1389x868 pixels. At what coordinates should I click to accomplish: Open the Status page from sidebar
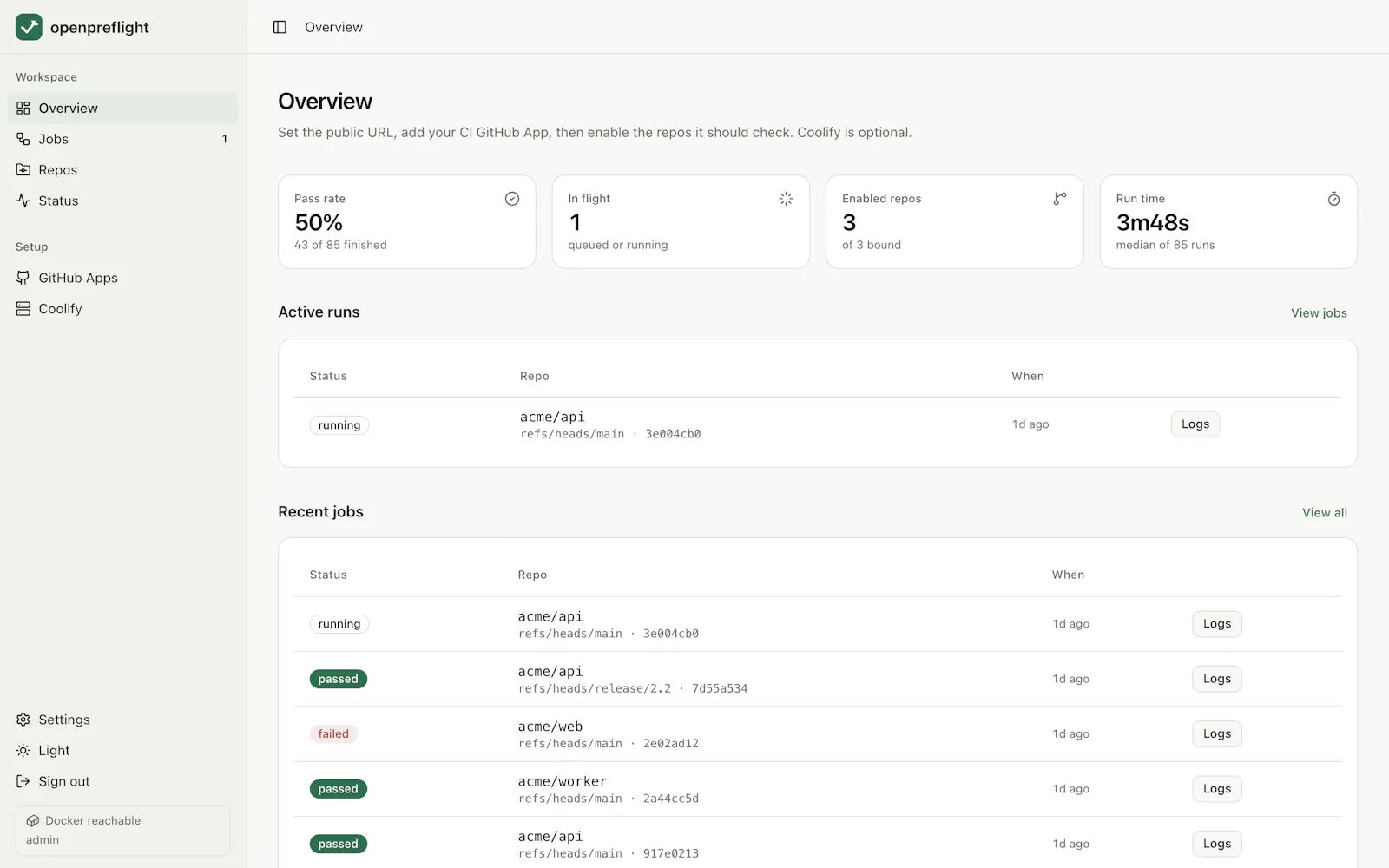click(x=122, y=201)
